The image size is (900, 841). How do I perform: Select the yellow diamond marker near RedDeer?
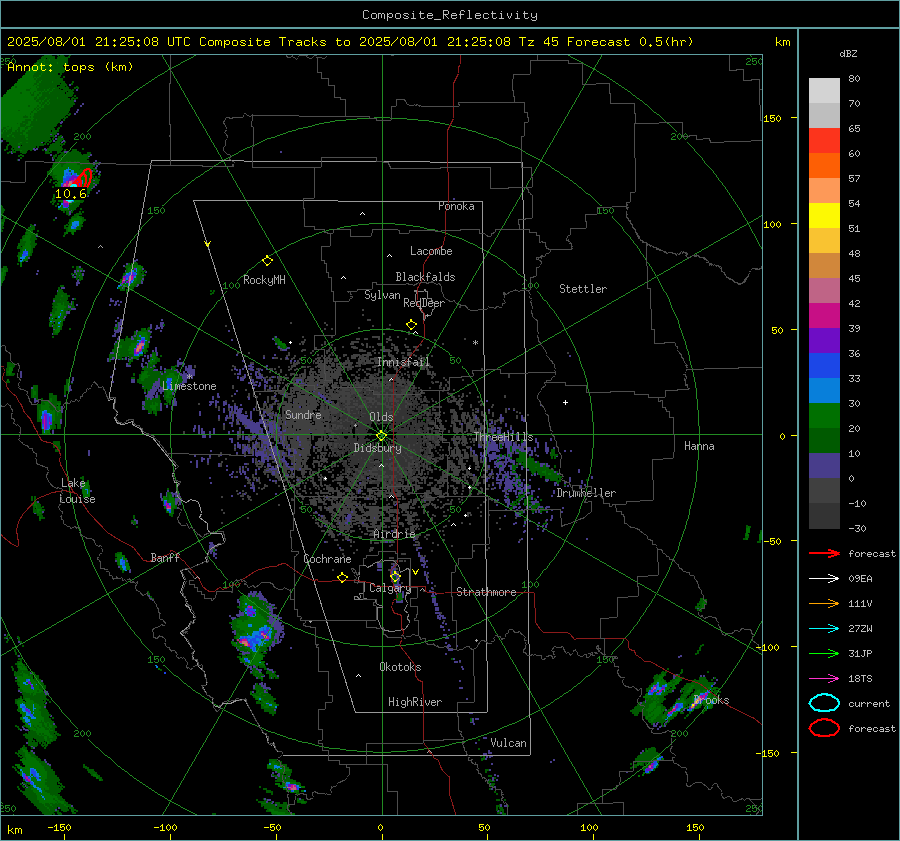tap(411, 325)
